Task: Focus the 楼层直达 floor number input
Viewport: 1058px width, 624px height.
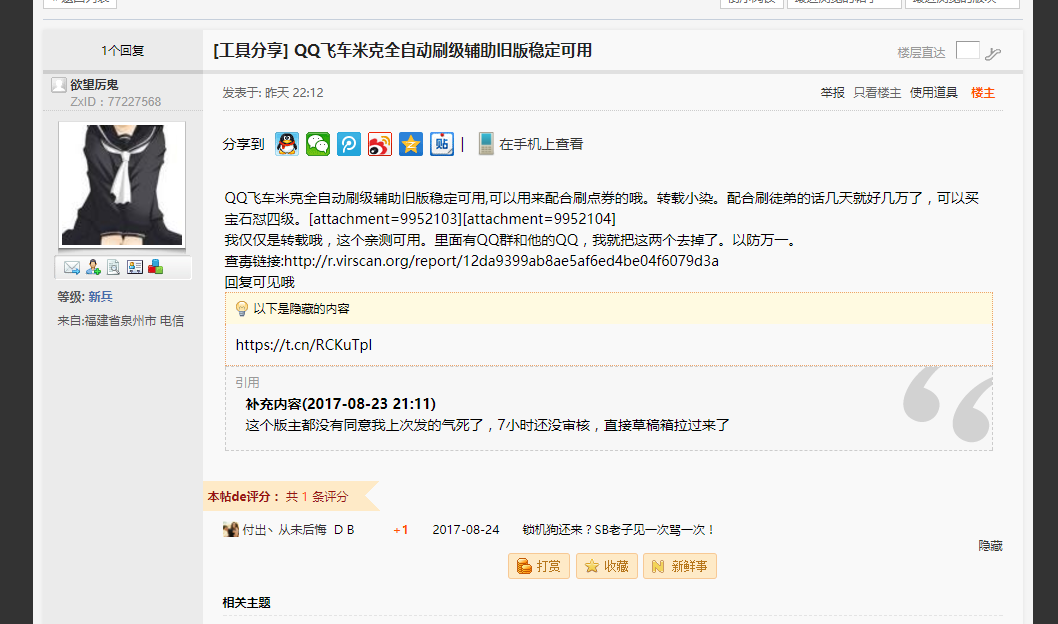Action: click(968, 51)
